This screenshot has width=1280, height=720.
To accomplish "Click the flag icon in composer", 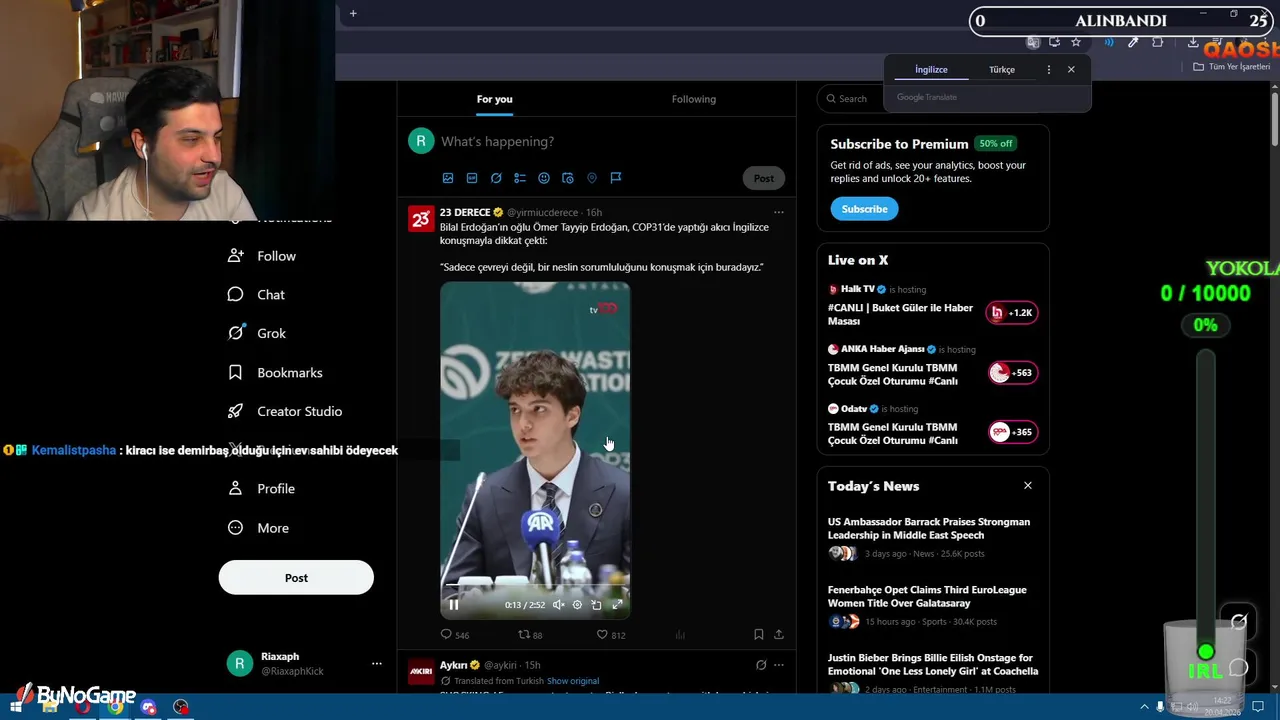I will [x=616, y=178].
